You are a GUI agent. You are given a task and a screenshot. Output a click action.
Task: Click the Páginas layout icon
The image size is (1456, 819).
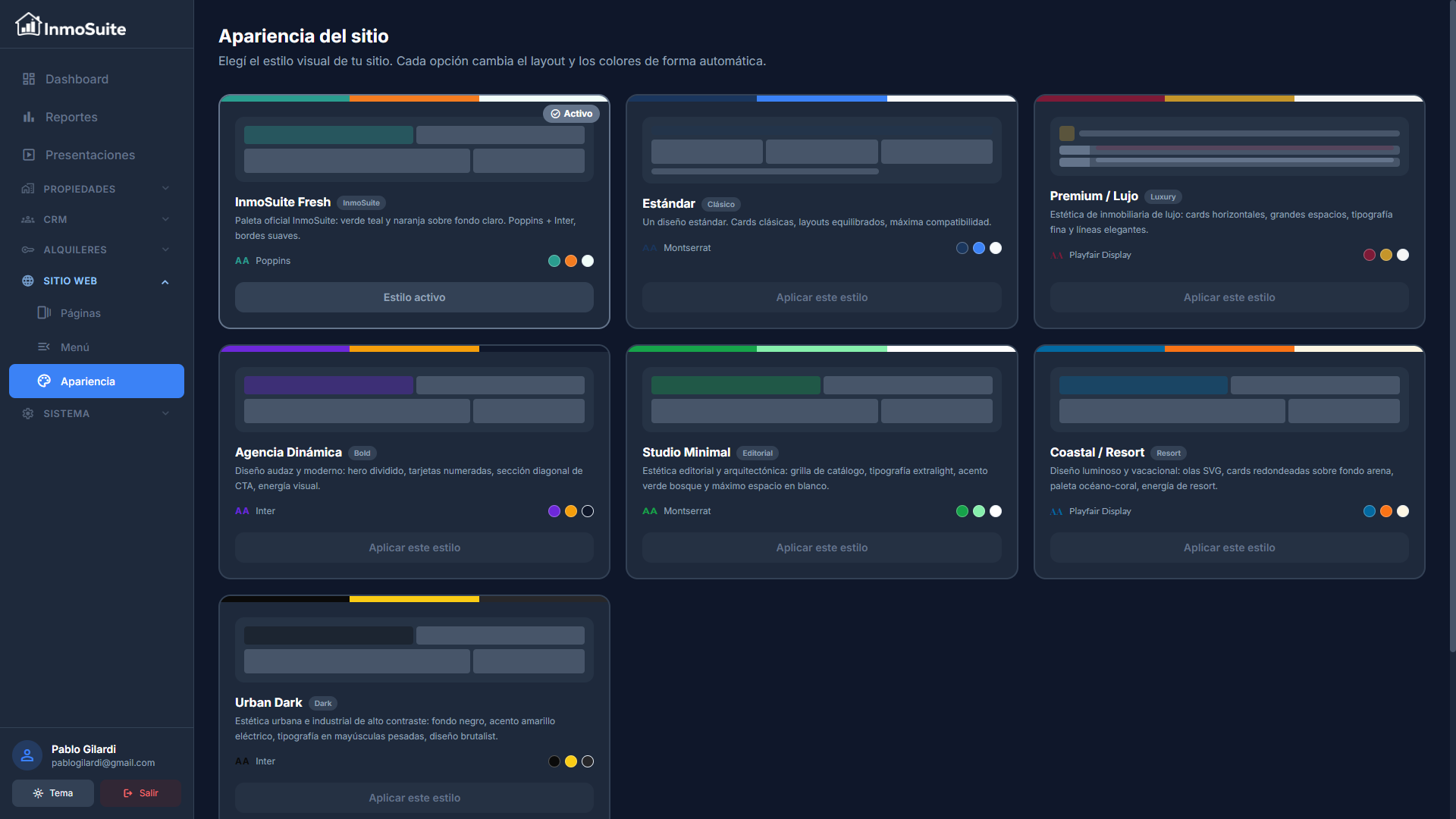click(x=44, y=312)
